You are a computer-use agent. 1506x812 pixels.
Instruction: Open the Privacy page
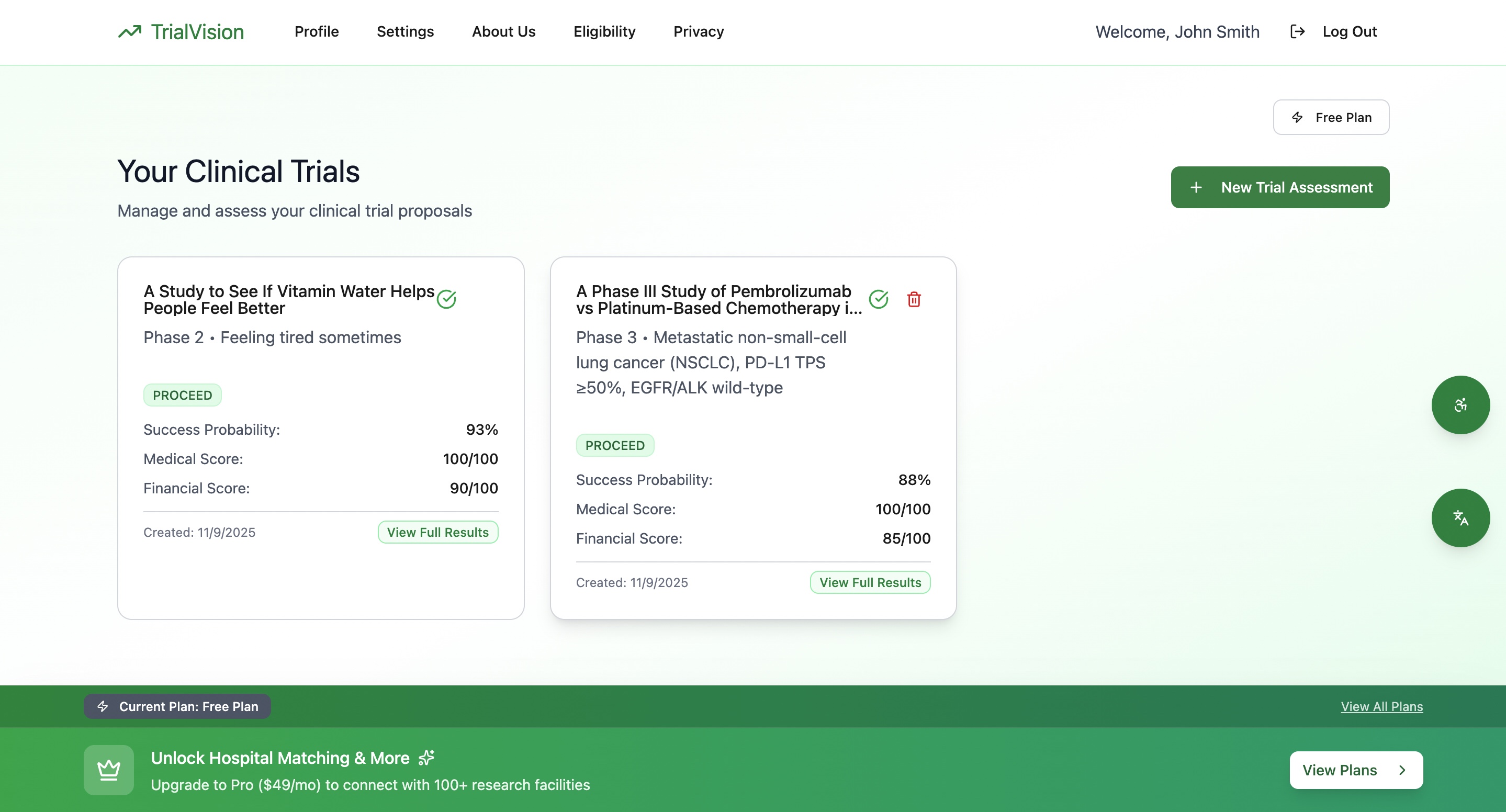[x=698, y=31]
